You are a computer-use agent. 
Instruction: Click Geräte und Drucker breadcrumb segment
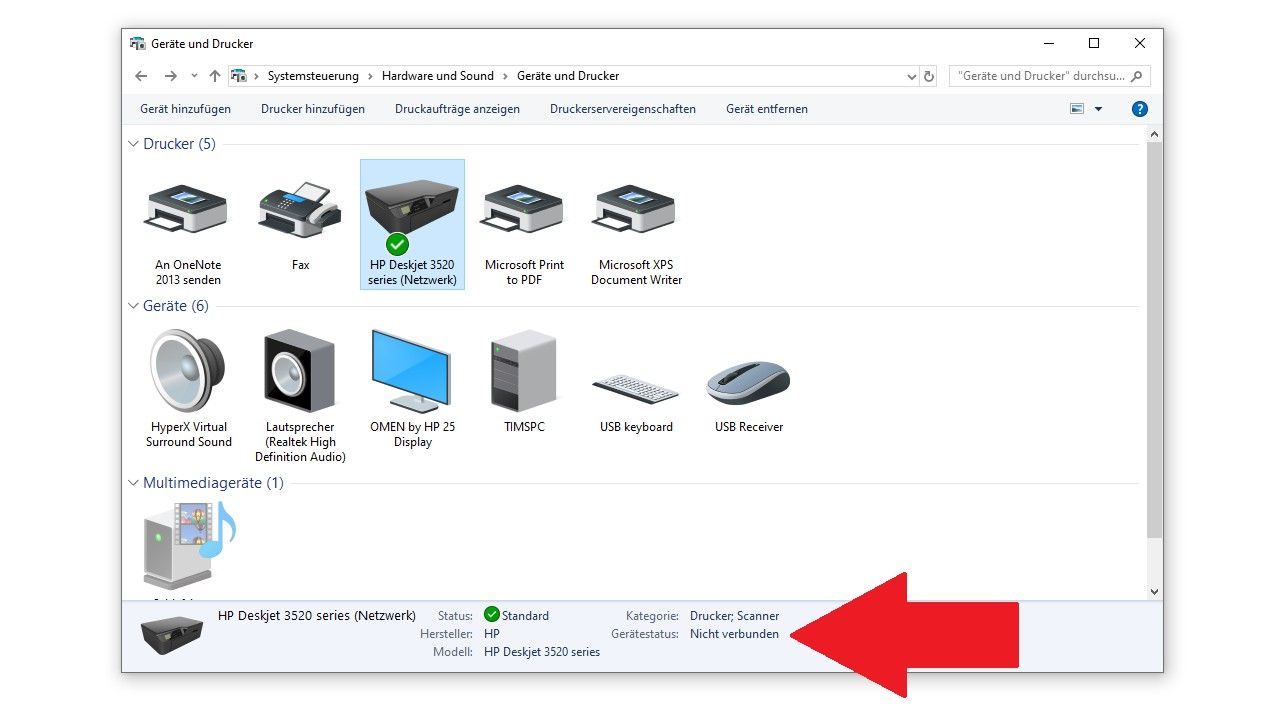pos(568,76)
